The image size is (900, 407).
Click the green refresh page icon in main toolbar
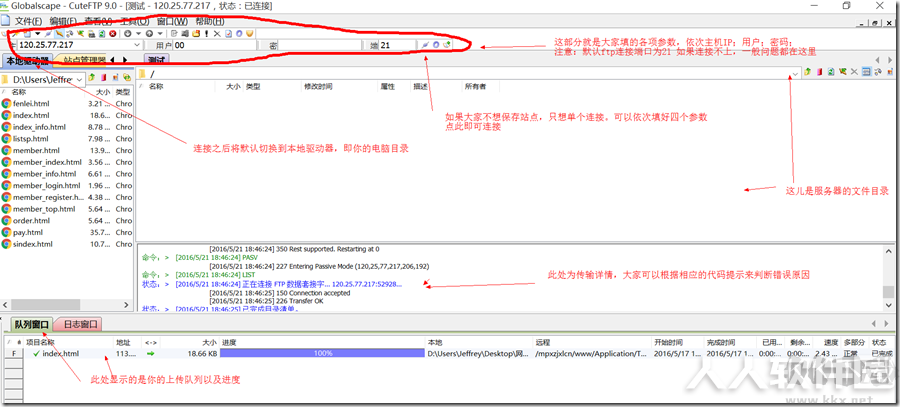(102, 34)
